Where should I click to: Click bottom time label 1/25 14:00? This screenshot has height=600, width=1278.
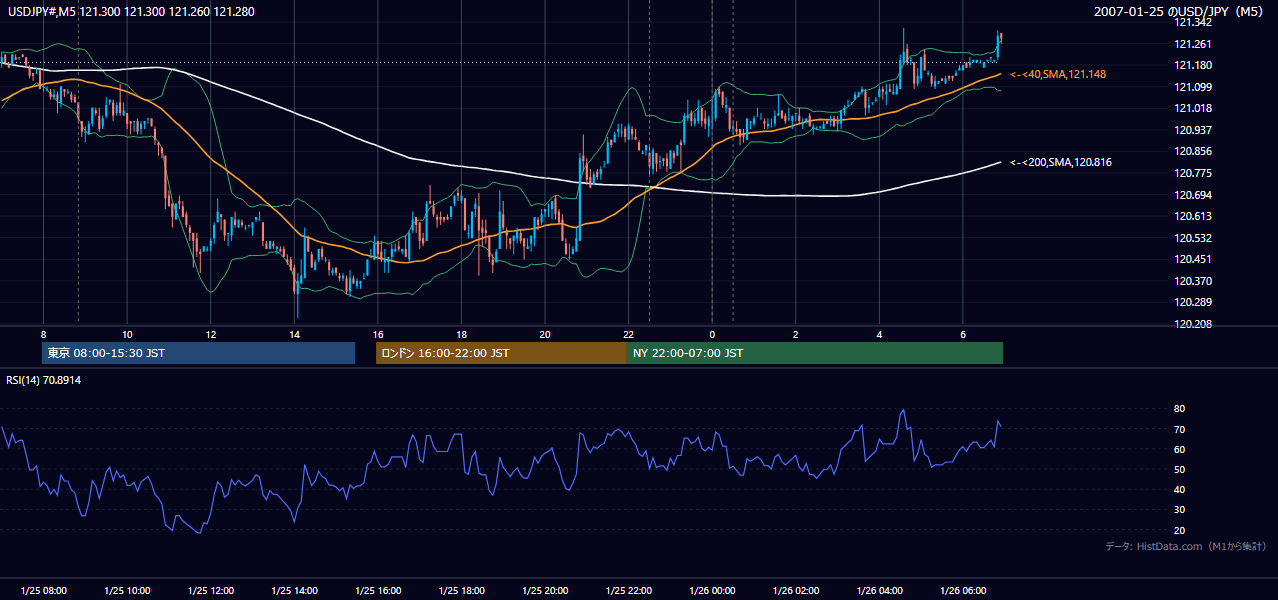294,591
